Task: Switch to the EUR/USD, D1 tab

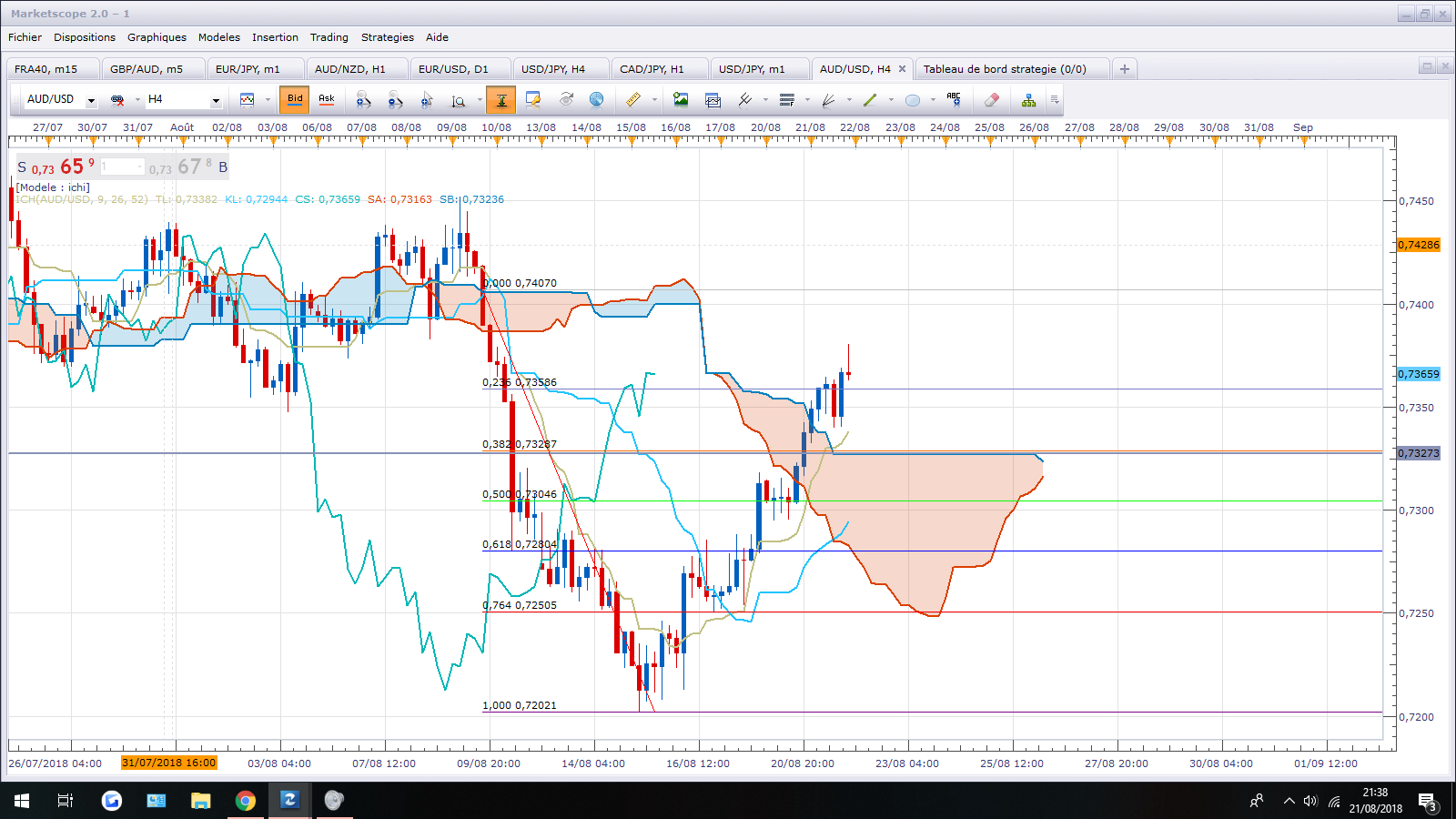Action: click(x=453, y=69)
